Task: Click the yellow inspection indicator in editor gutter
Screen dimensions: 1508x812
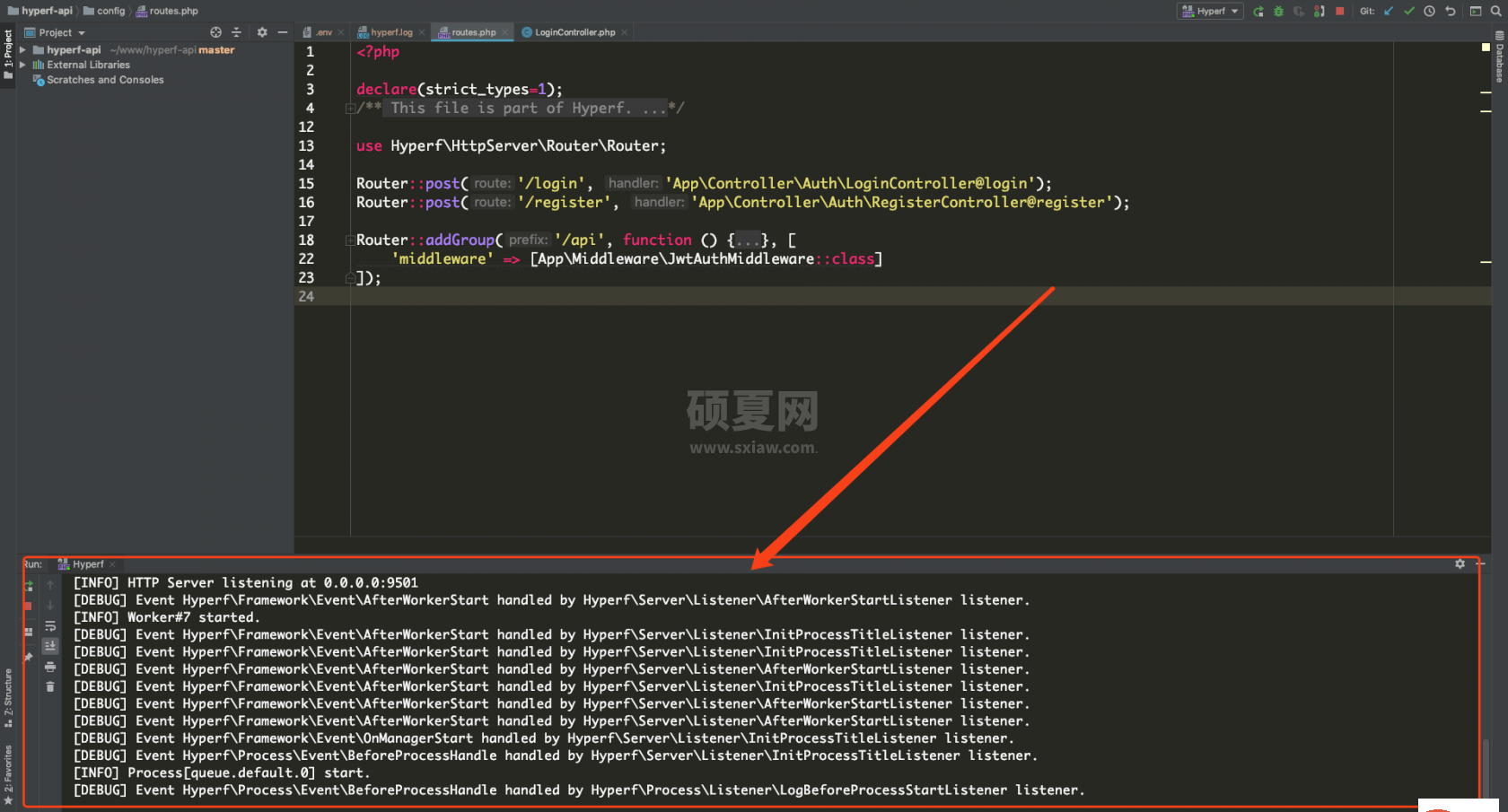Action: pos(1486,47)
